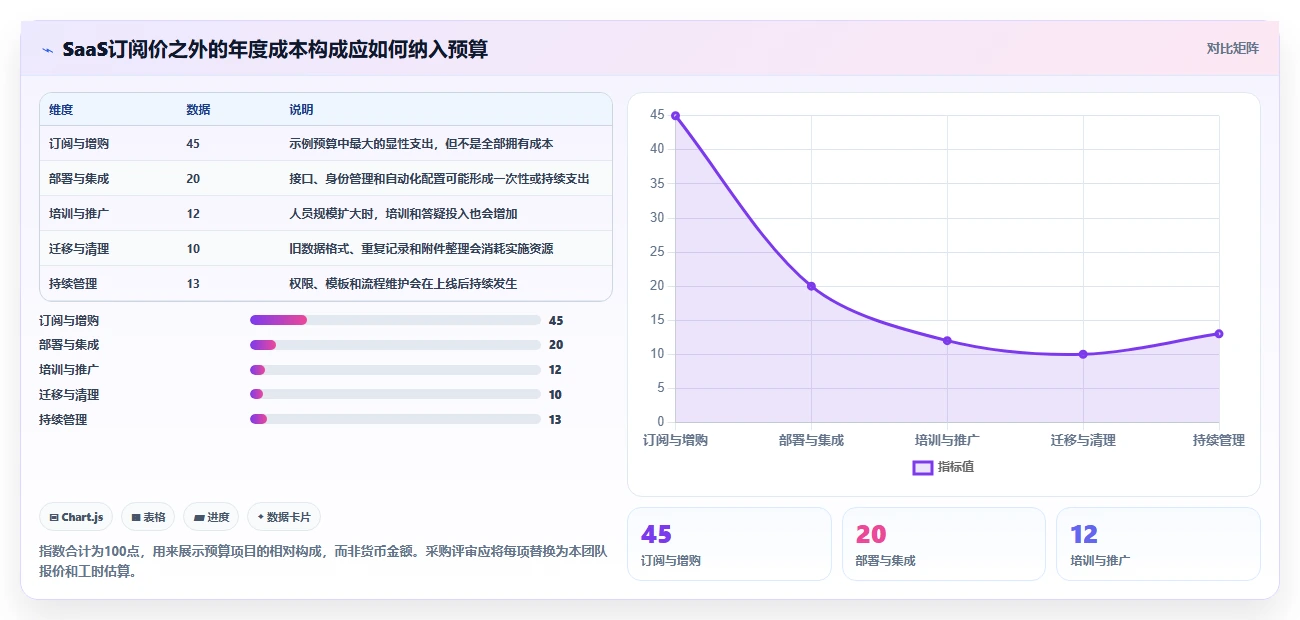Screen dimensions: 1300x620
Task: Click the 培训与推广 progress bar
Action: [x=395, y=370]
